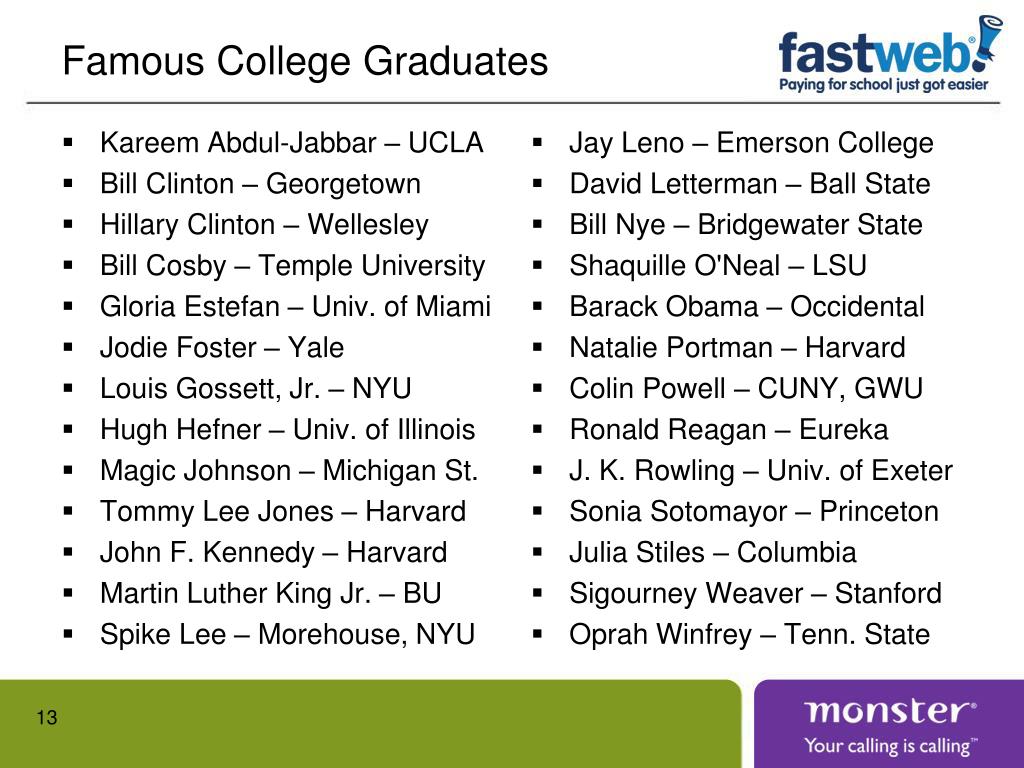Click the bullet beside Hillary Clinton
The height and width of the screenshot is (768, 1024).
click(69, 225)
